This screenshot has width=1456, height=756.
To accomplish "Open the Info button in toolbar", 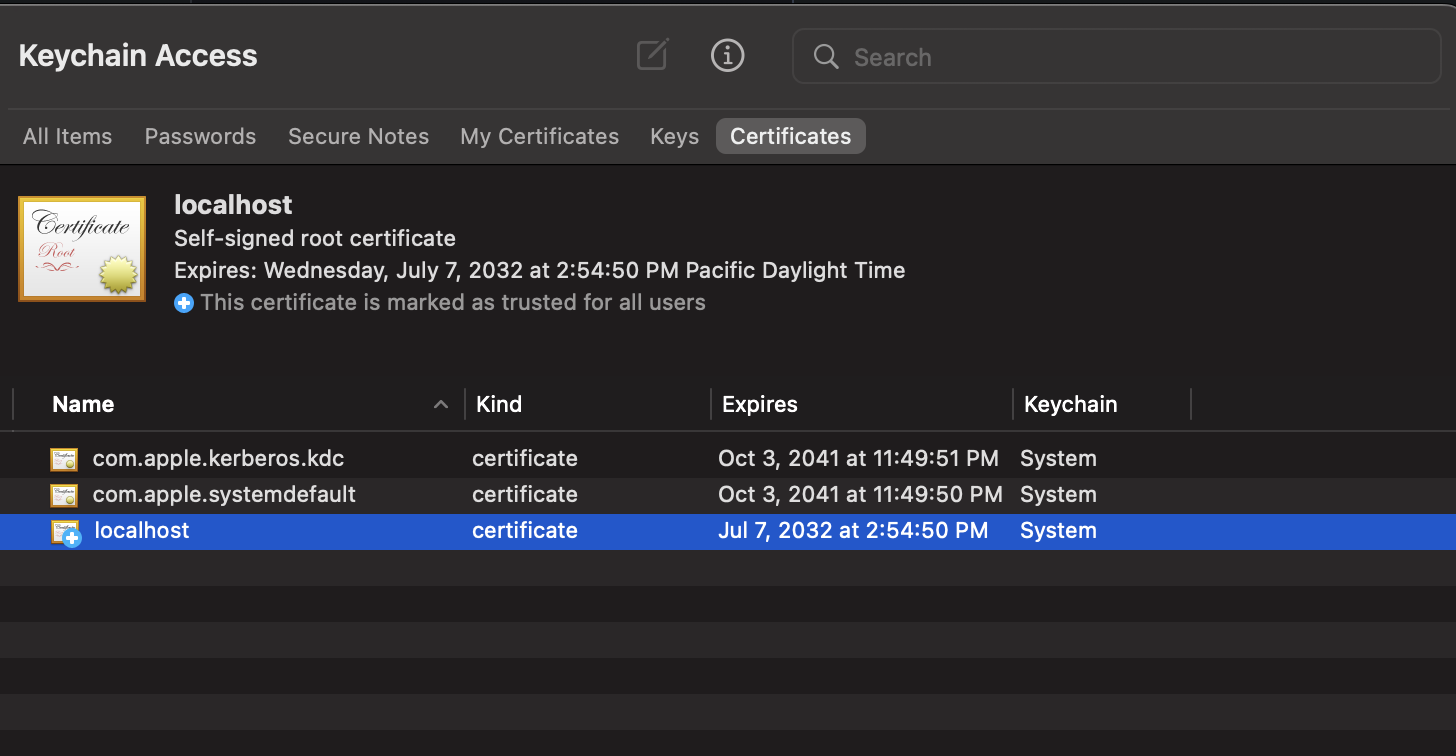I will 727,55.
